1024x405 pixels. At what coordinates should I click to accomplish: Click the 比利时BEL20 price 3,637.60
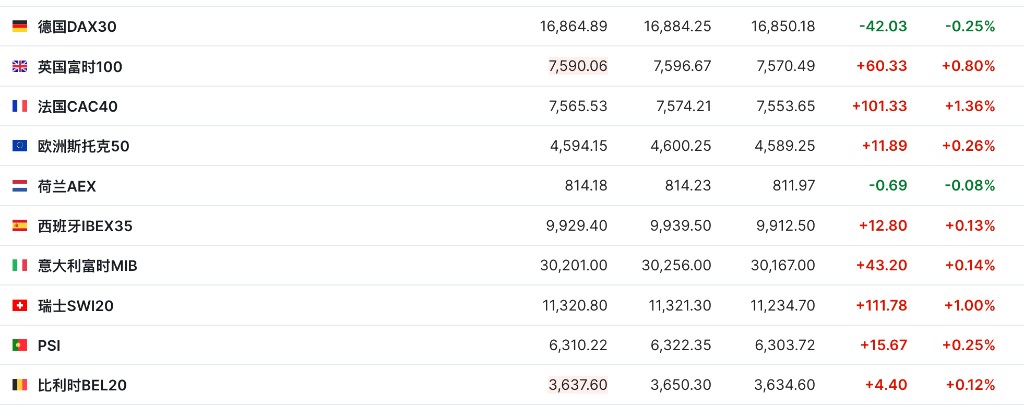(578, 385)
